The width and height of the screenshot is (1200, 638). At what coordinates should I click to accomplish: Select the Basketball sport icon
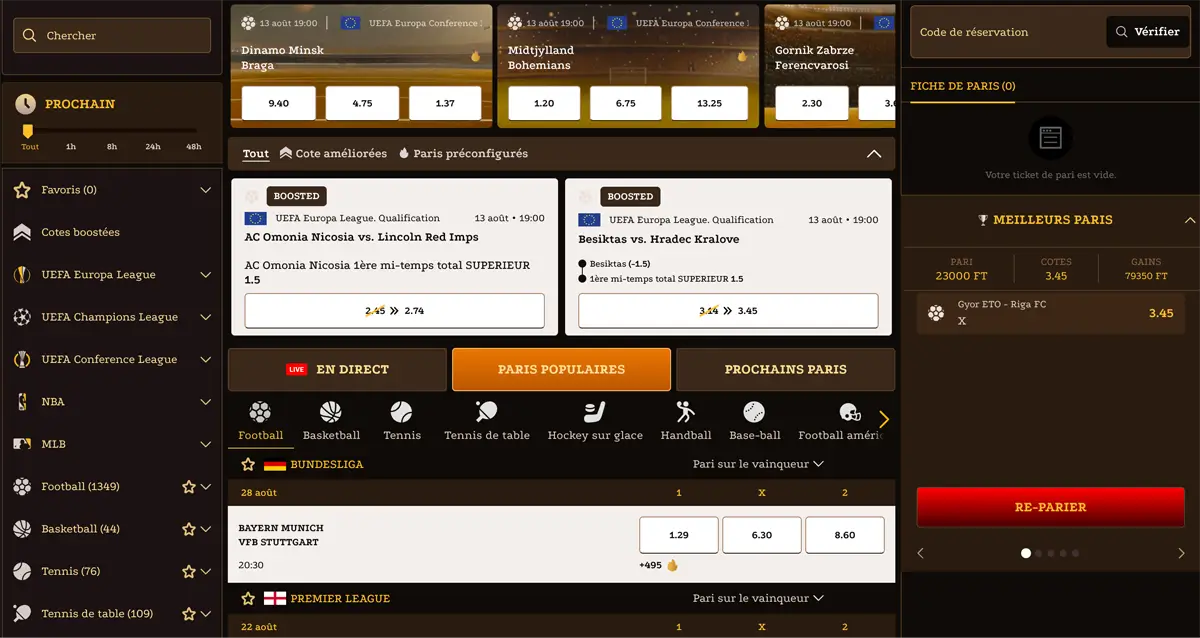click(x=331, y=412)
